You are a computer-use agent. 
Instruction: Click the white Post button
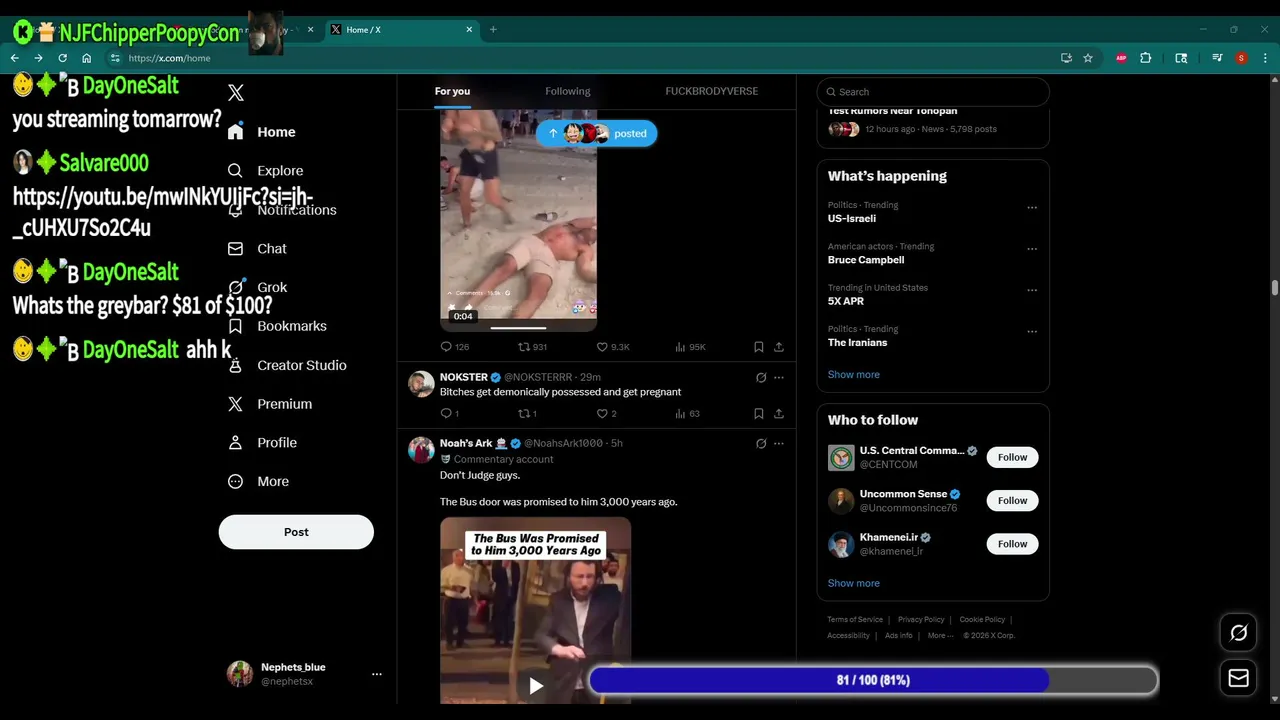(296, 532)
